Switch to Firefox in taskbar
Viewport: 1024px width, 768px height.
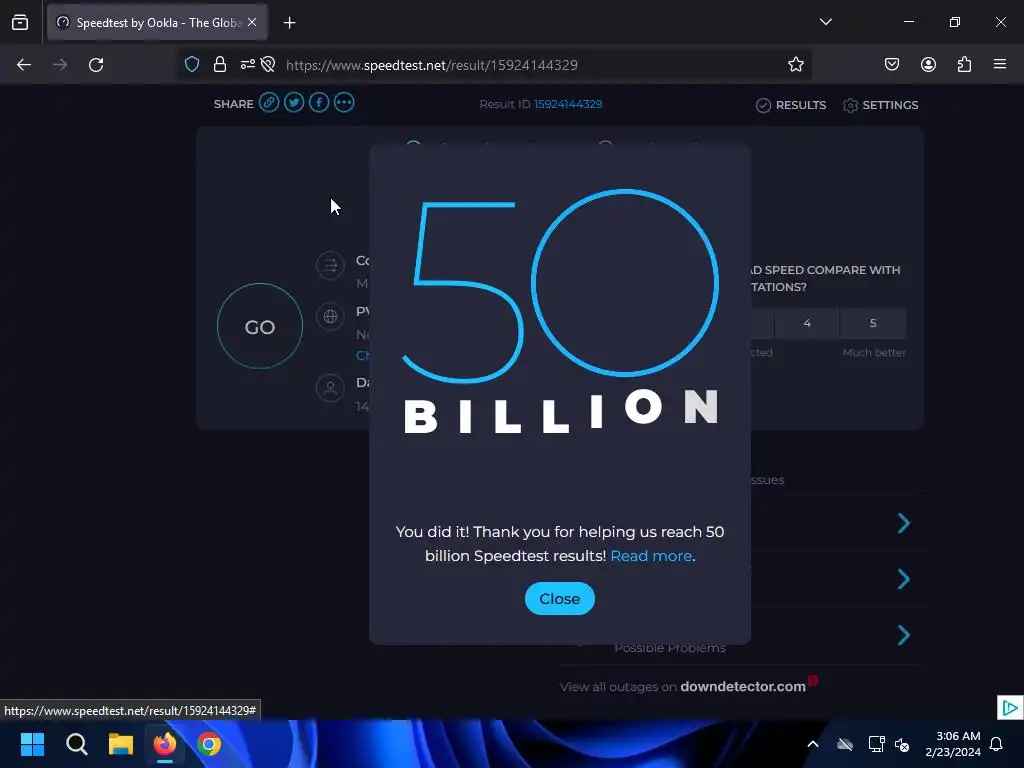(165, 744)
